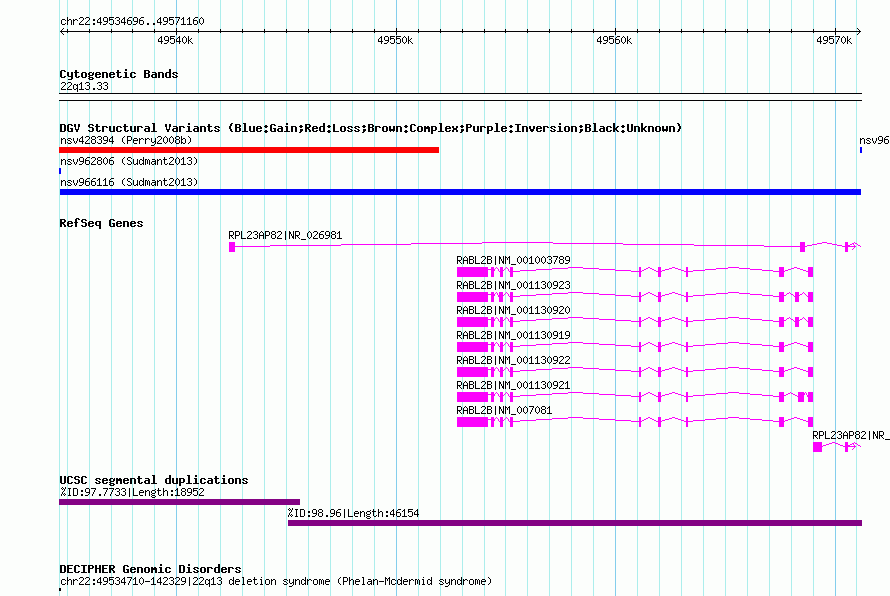Select first exon box of RPL23AP82 NR_026981
The image size is (890, 596).
pyautogui.click(x=232, y=247)
